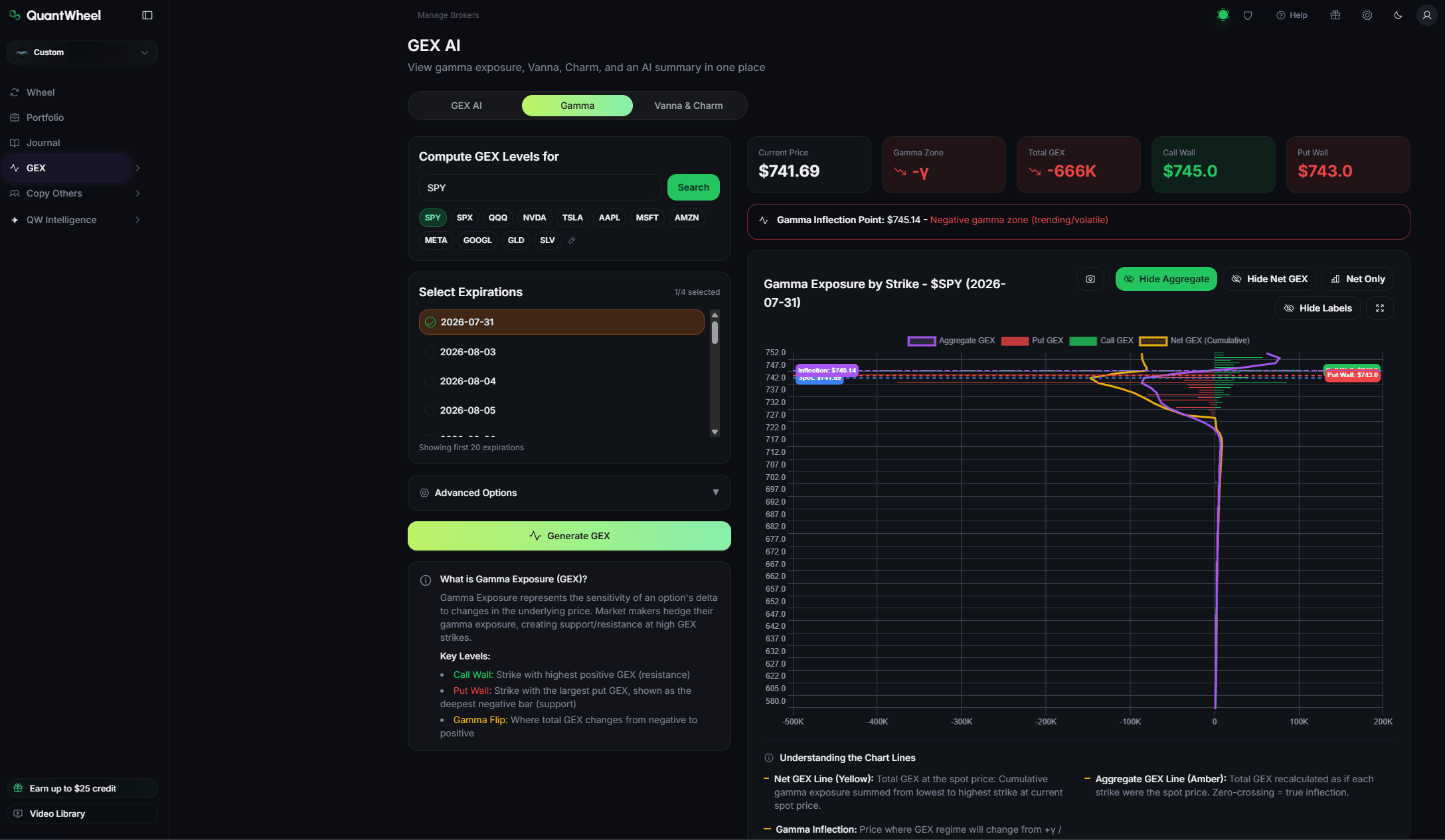This screenshot has height=840, width=1445.
Task: Click gift icon on Earn credit banner
Action: [x=18, y=788]
